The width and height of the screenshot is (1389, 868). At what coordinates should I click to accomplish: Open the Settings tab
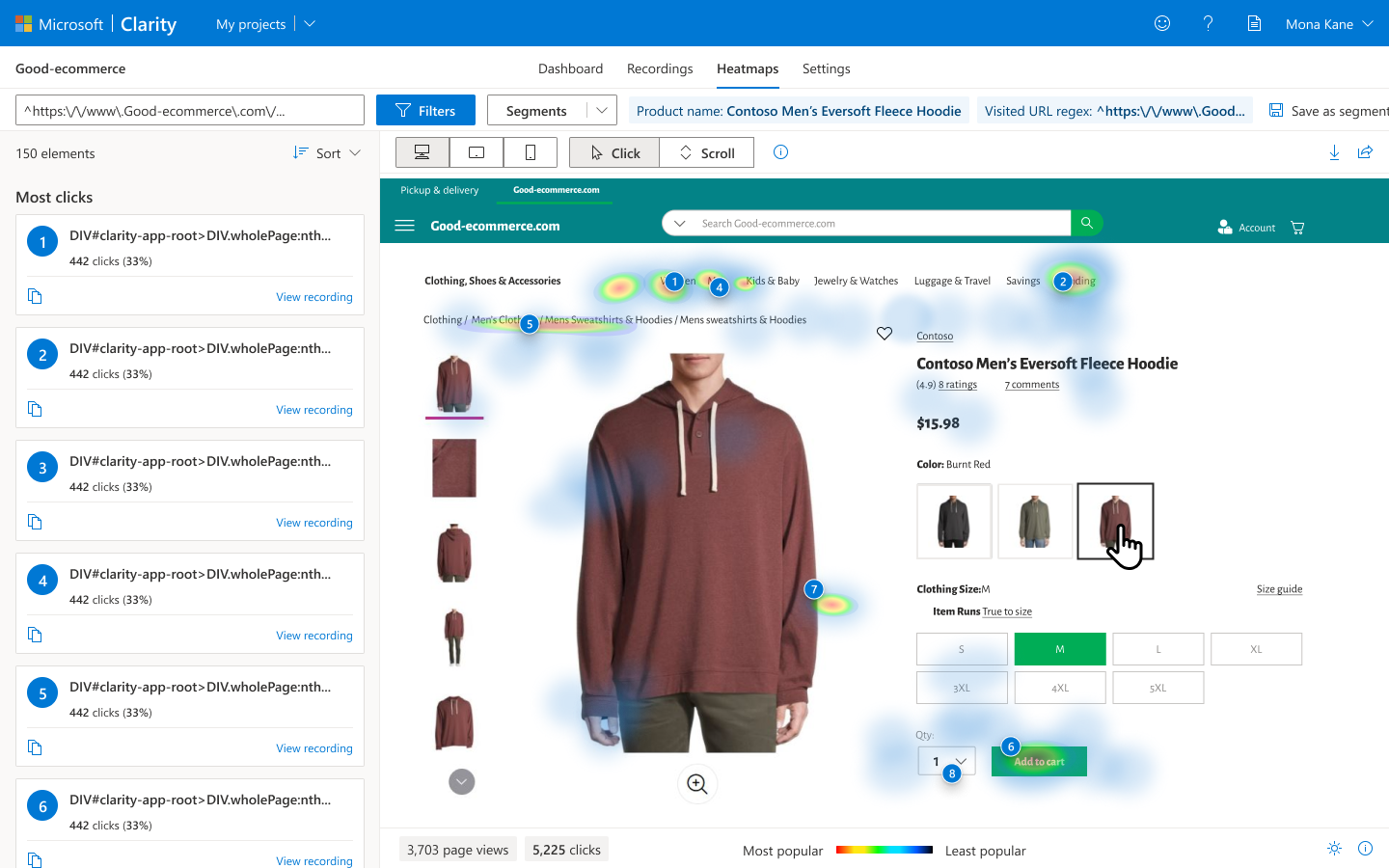827,68
